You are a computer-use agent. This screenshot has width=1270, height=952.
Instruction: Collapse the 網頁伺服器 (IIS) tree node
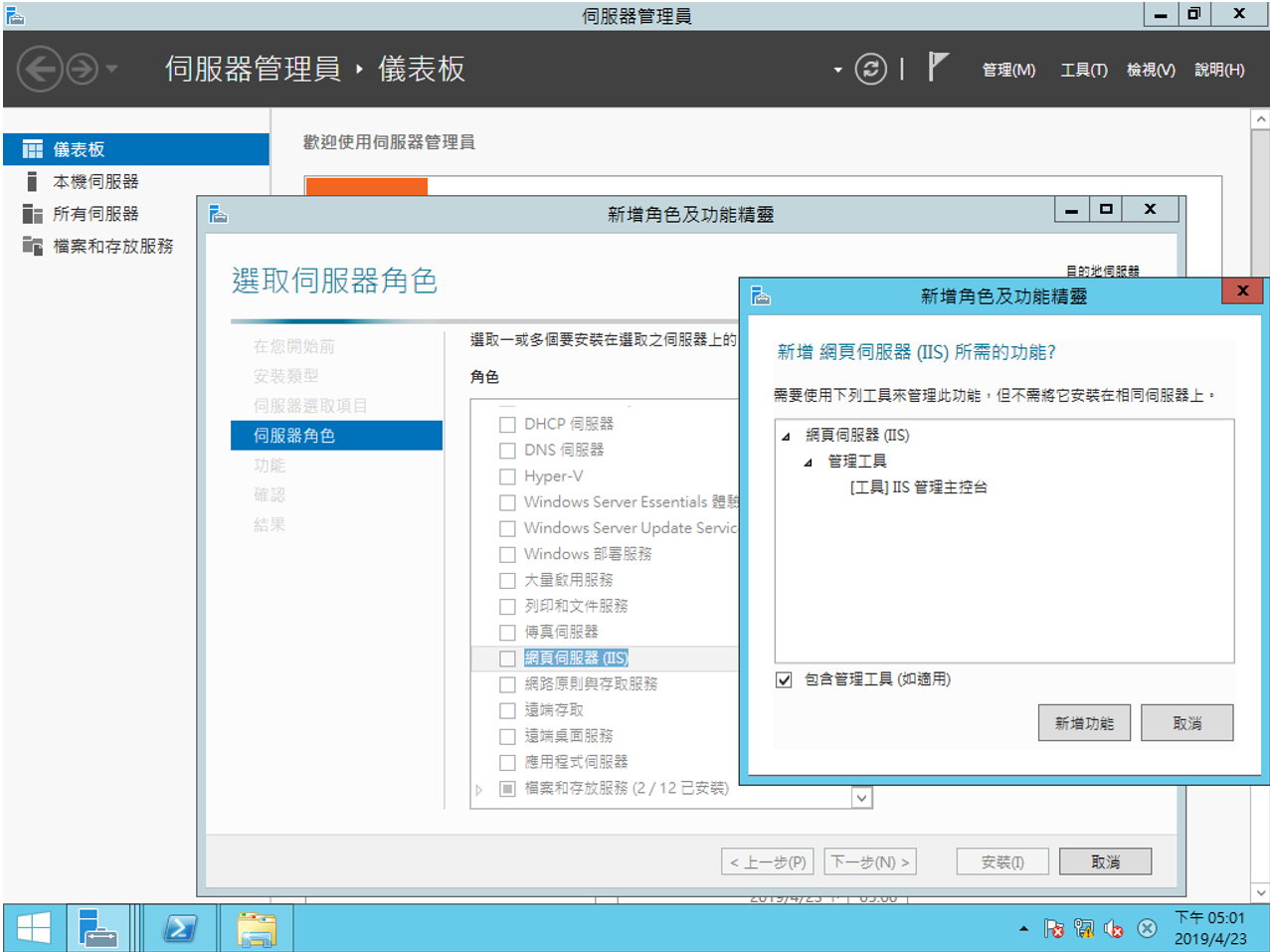(786, 436)
